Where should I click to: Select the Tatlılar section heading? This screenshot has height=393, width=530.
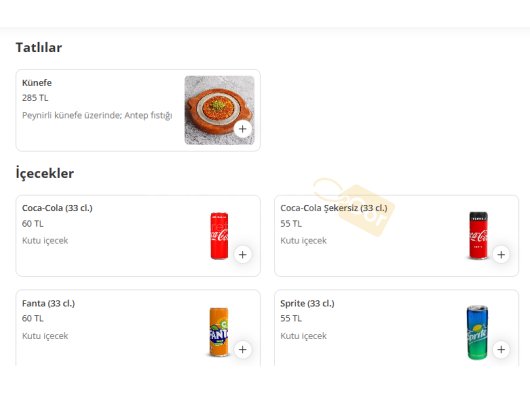(39, 48)
